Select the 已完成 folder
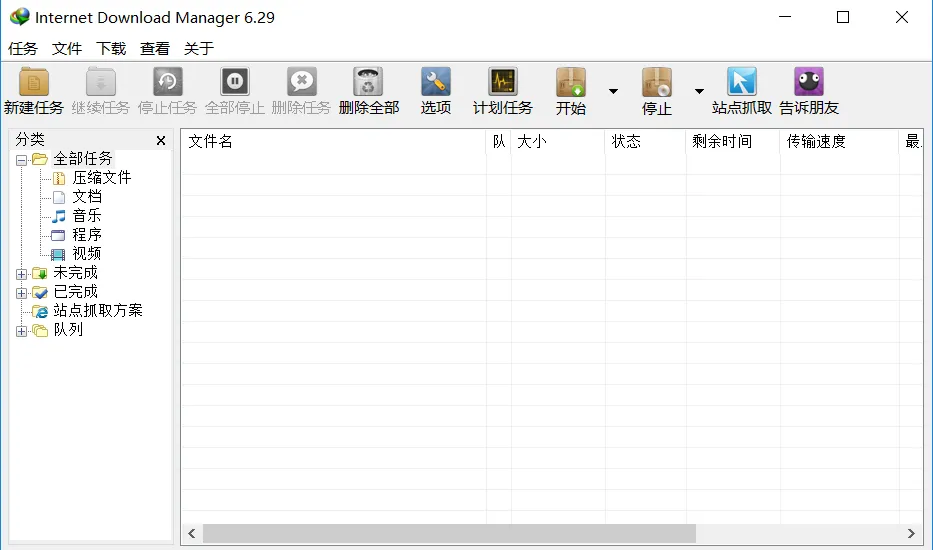The image size is (933, 550). click(76, 292)
